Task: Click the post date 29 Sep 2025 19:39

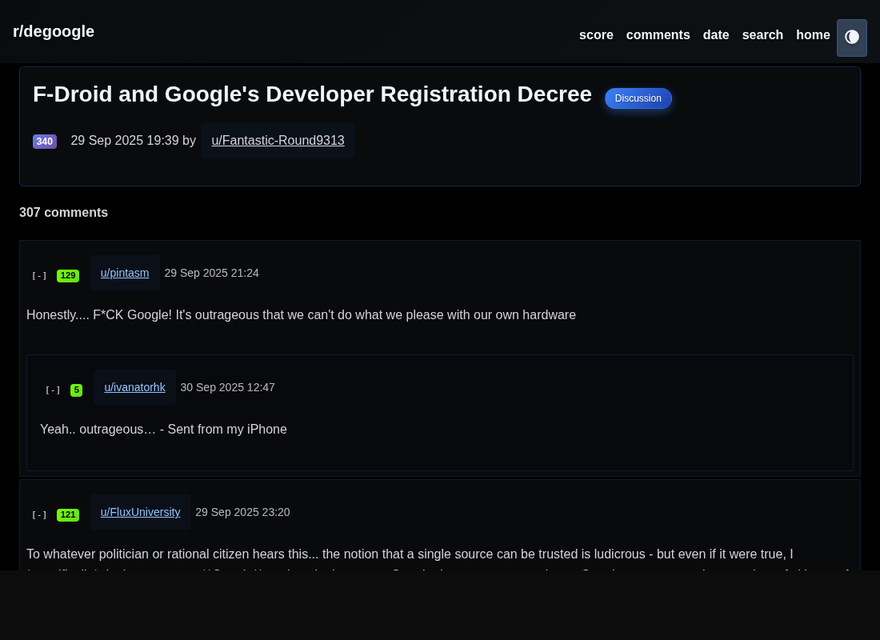Action: click(123, 140)
